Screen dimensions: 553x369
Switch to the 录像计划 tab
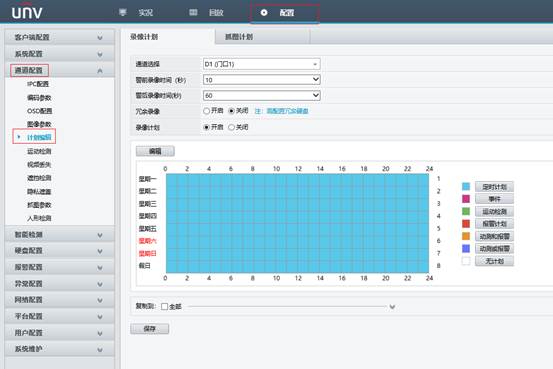click(x=144, y=37)
